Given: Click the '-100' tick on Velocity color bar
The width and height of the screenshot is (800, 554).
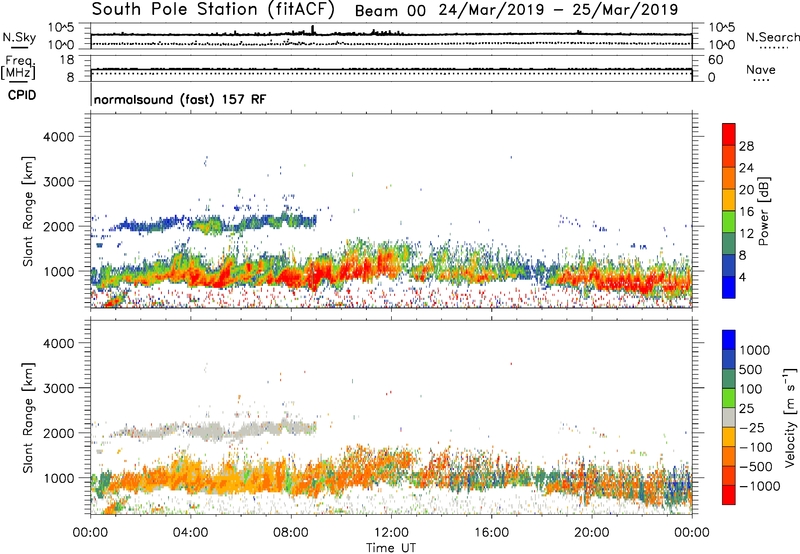Looking at the screenshot, I should pos(756,447).
